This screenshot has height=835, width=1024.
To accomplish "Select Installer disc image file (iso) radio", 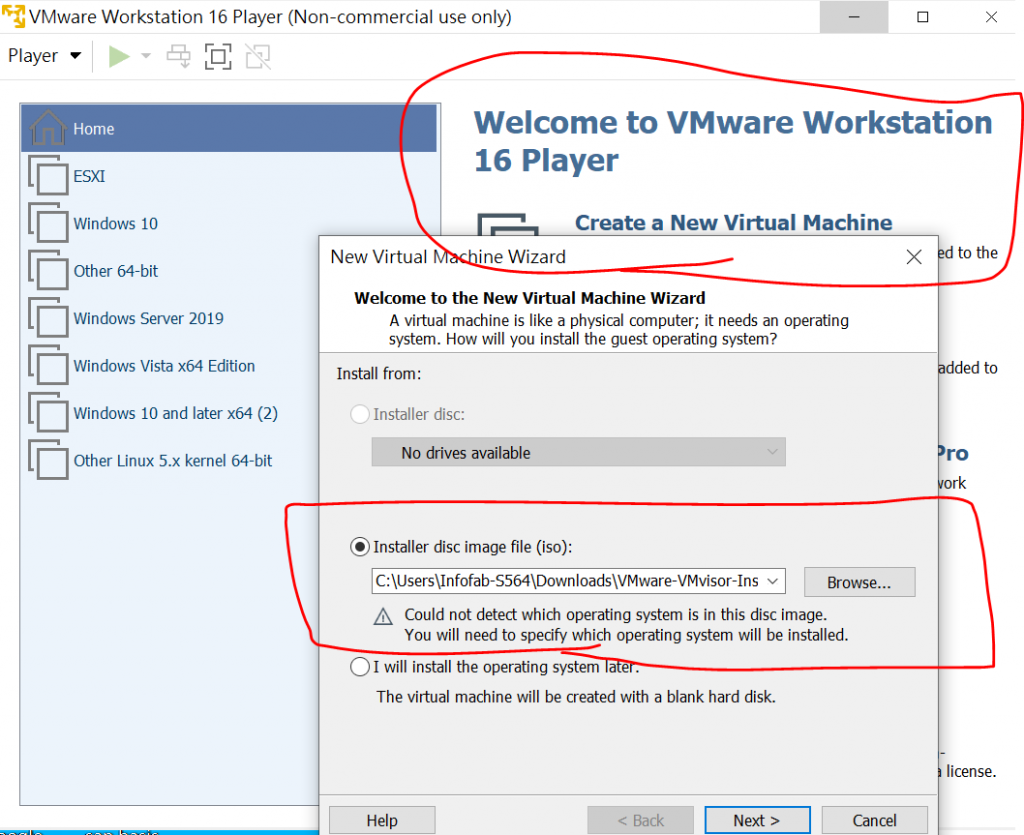I will 360,547.
